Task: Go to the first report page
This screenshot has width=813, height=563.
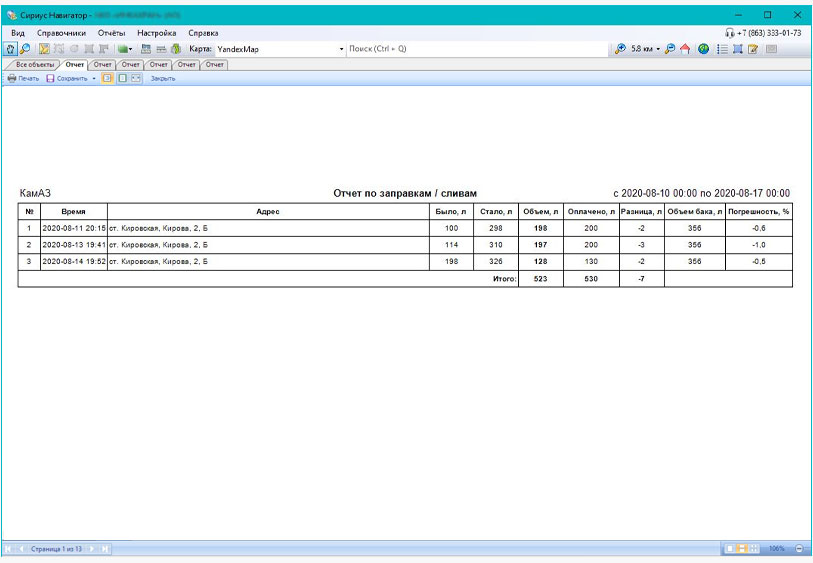Action: point(9,549)
